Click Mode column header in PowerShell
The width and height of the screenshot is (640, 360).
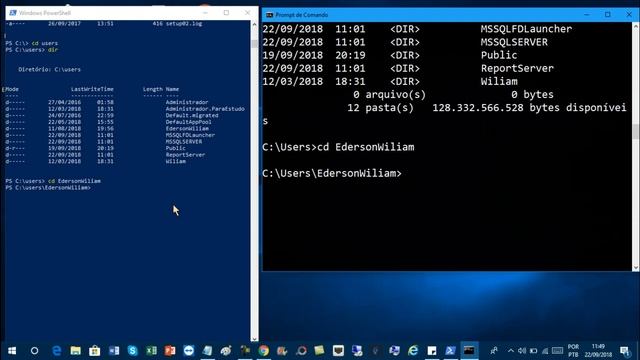12,89
